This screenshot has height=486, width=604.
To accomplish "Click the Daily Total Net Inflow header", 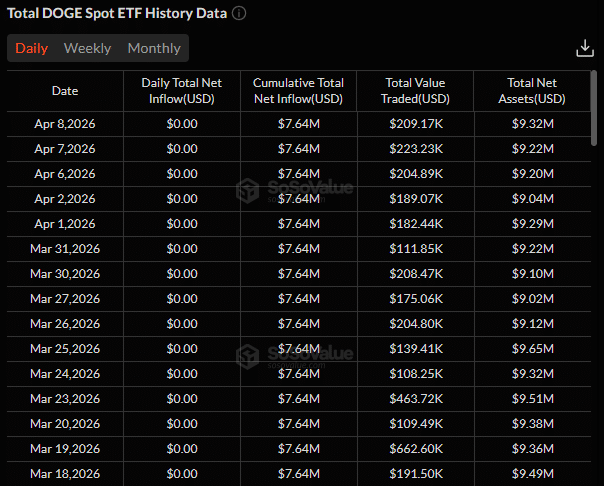I will 182,91.
